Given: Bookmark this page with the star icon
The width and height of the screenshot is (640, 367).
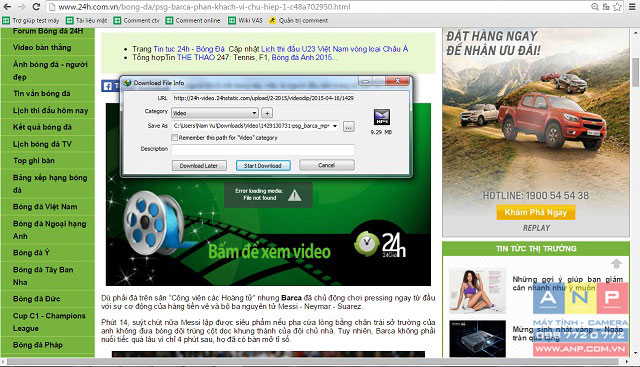Looking at the screenshot, I should [617, 7].
